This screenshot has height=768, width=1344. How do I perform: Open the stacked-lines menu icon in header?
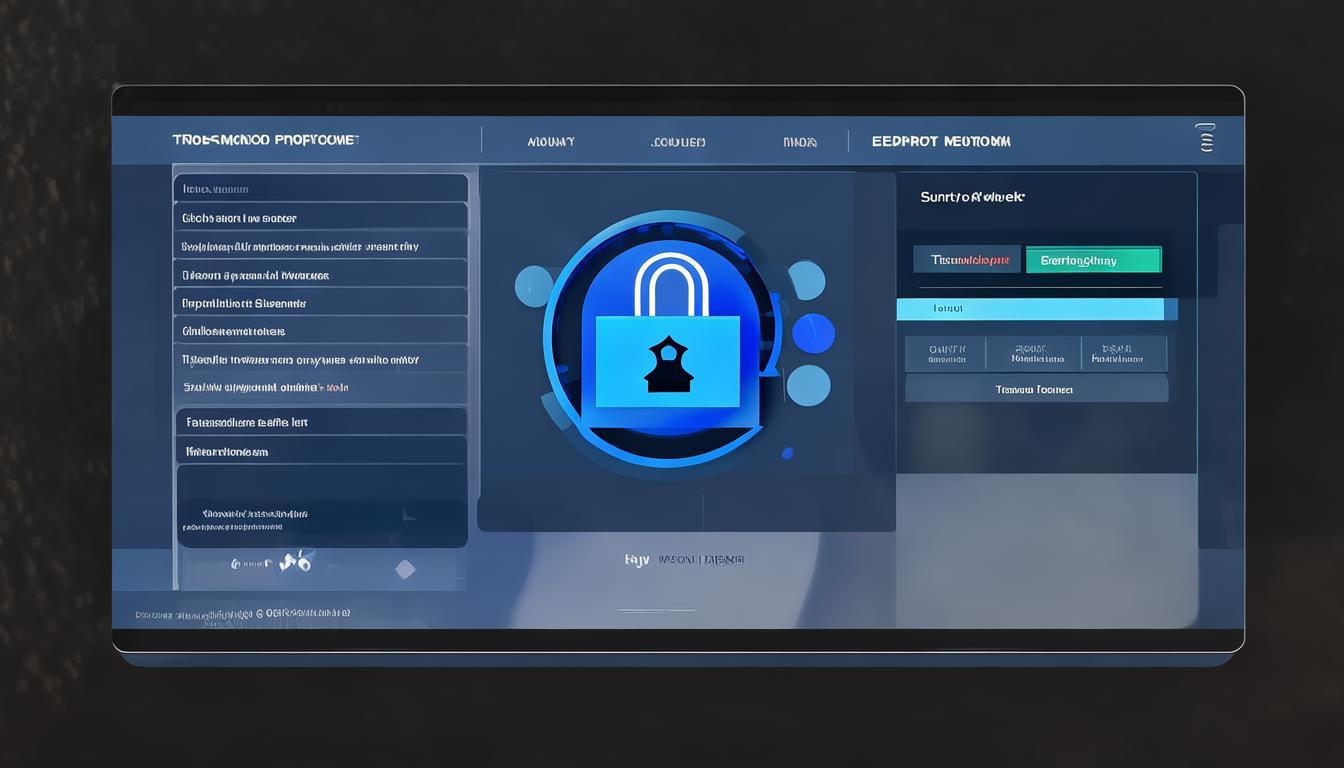[x=1205, y=139]
